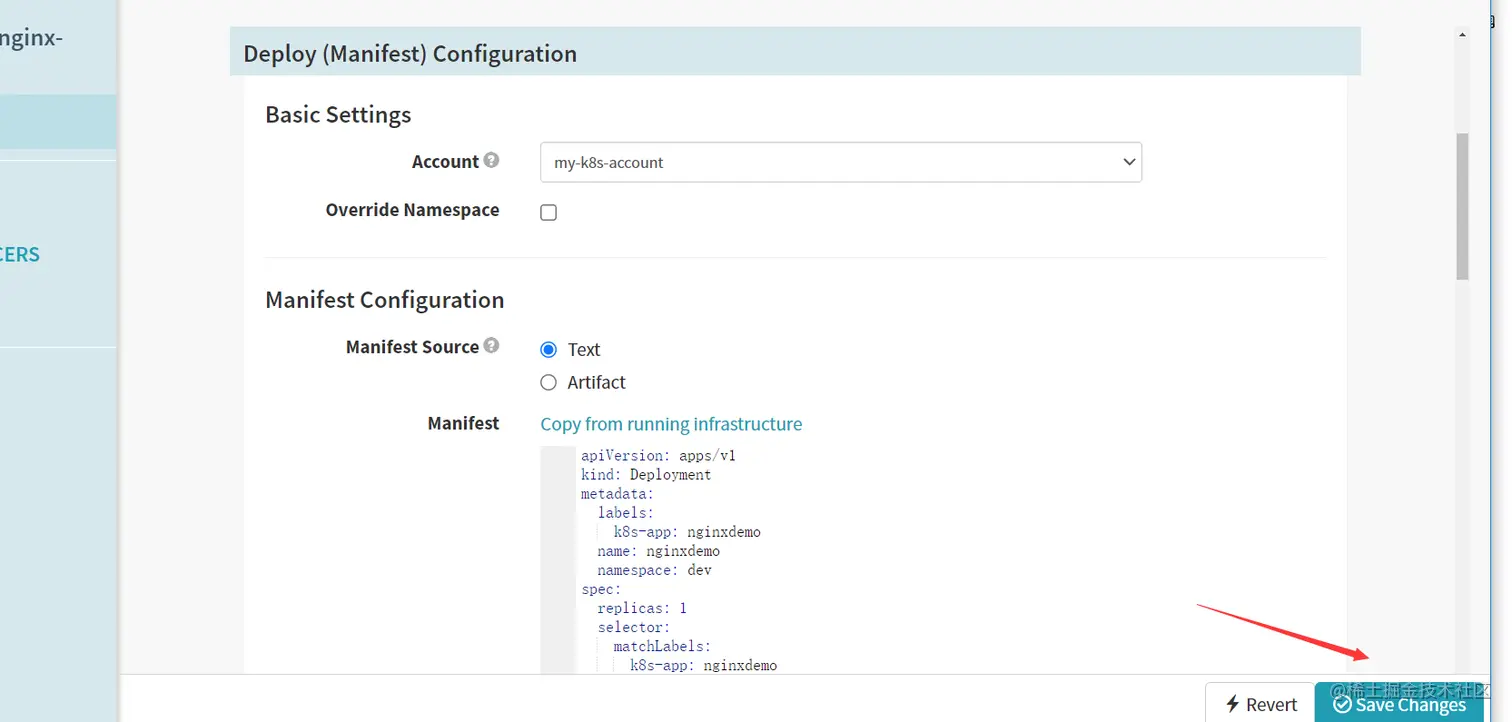This screenshot has height=722, width=1512.
Task: Click the scrollbar up arrow
Action: click(x=1462, y=35)
